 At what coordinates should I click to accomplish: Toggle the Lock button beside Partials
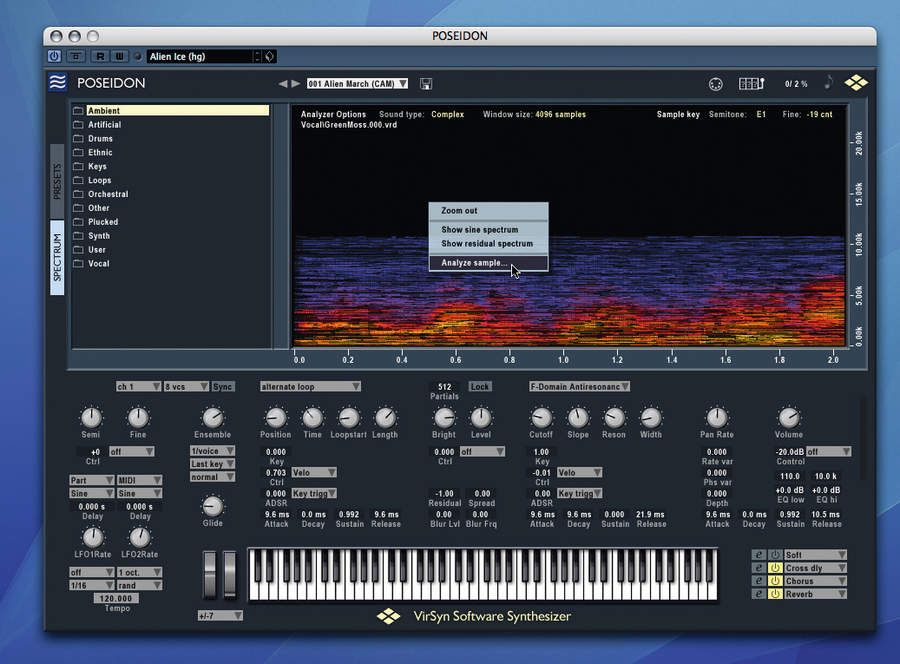coord(480,387)
